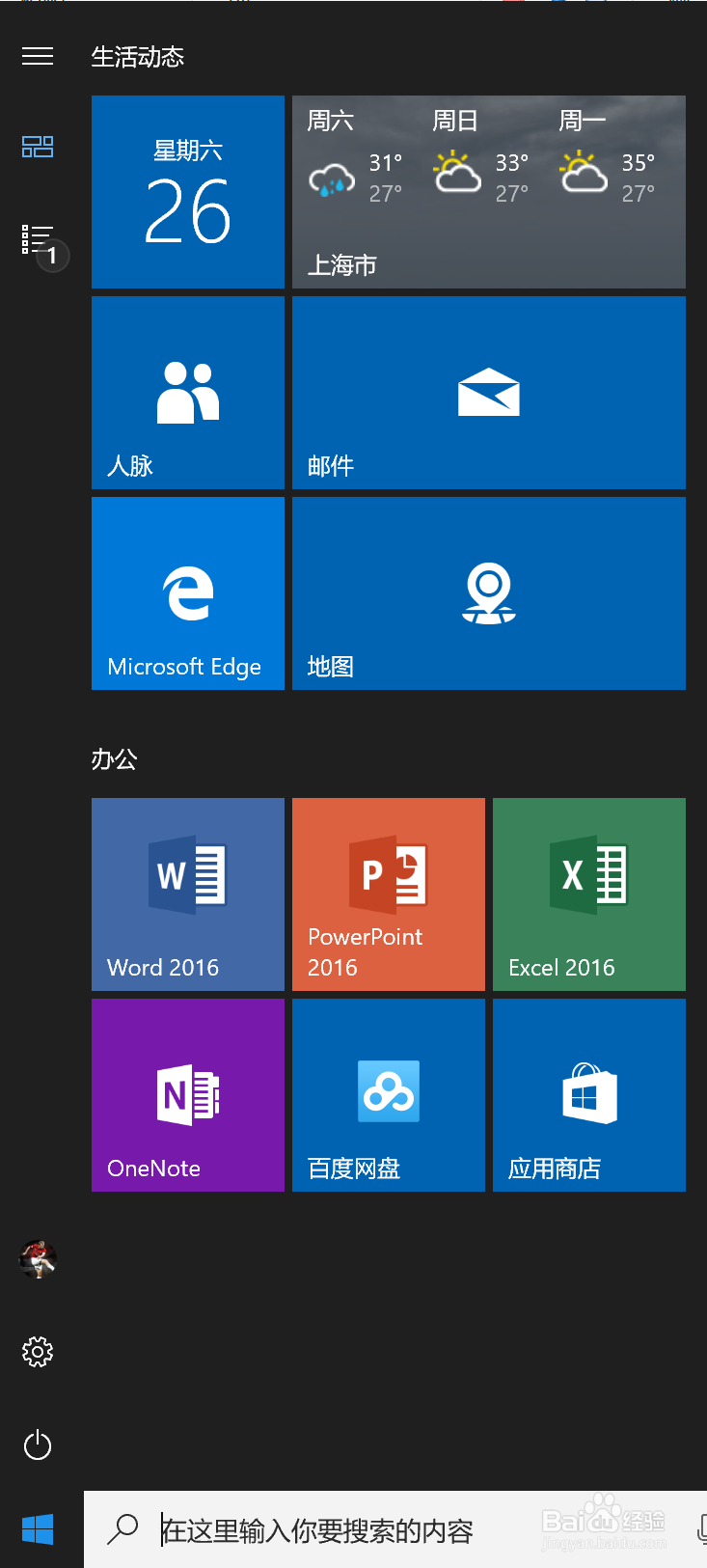
Task: Launch Microsoft Edge tile
Action: 188,593
